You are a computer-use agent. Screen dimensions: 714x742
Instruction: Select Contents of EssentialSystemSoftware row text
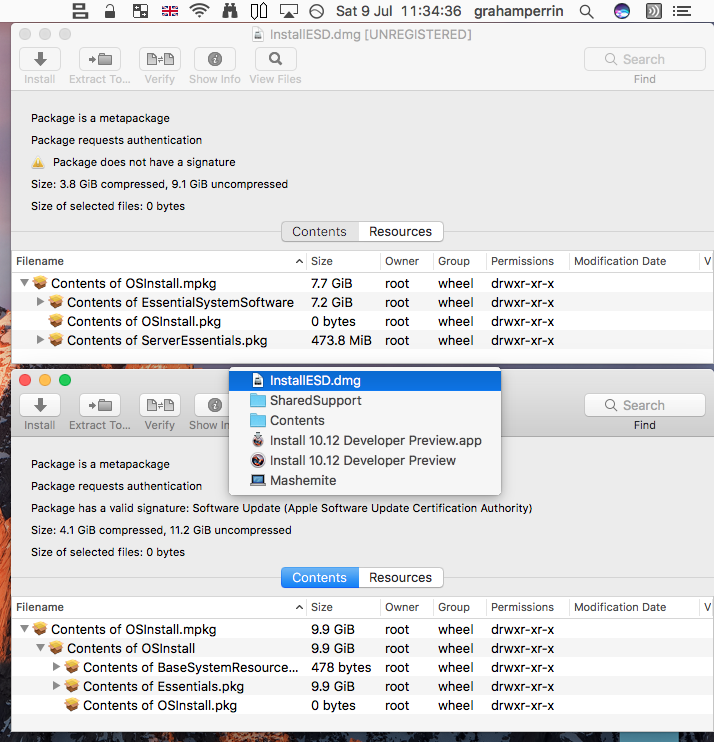tap(180, 302)
